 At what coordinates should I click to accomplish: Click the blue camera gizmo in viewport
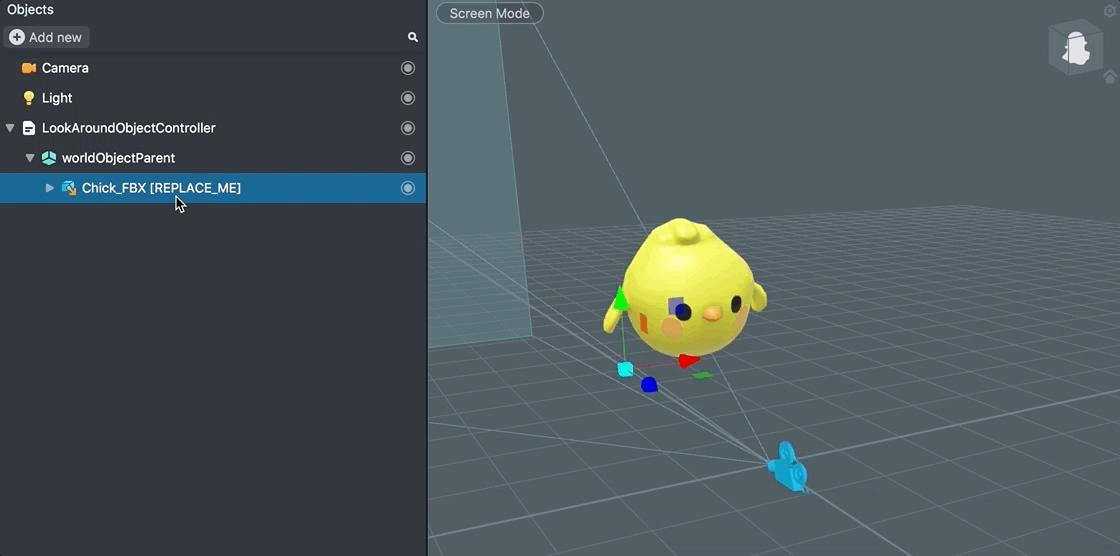pos(787,468)
